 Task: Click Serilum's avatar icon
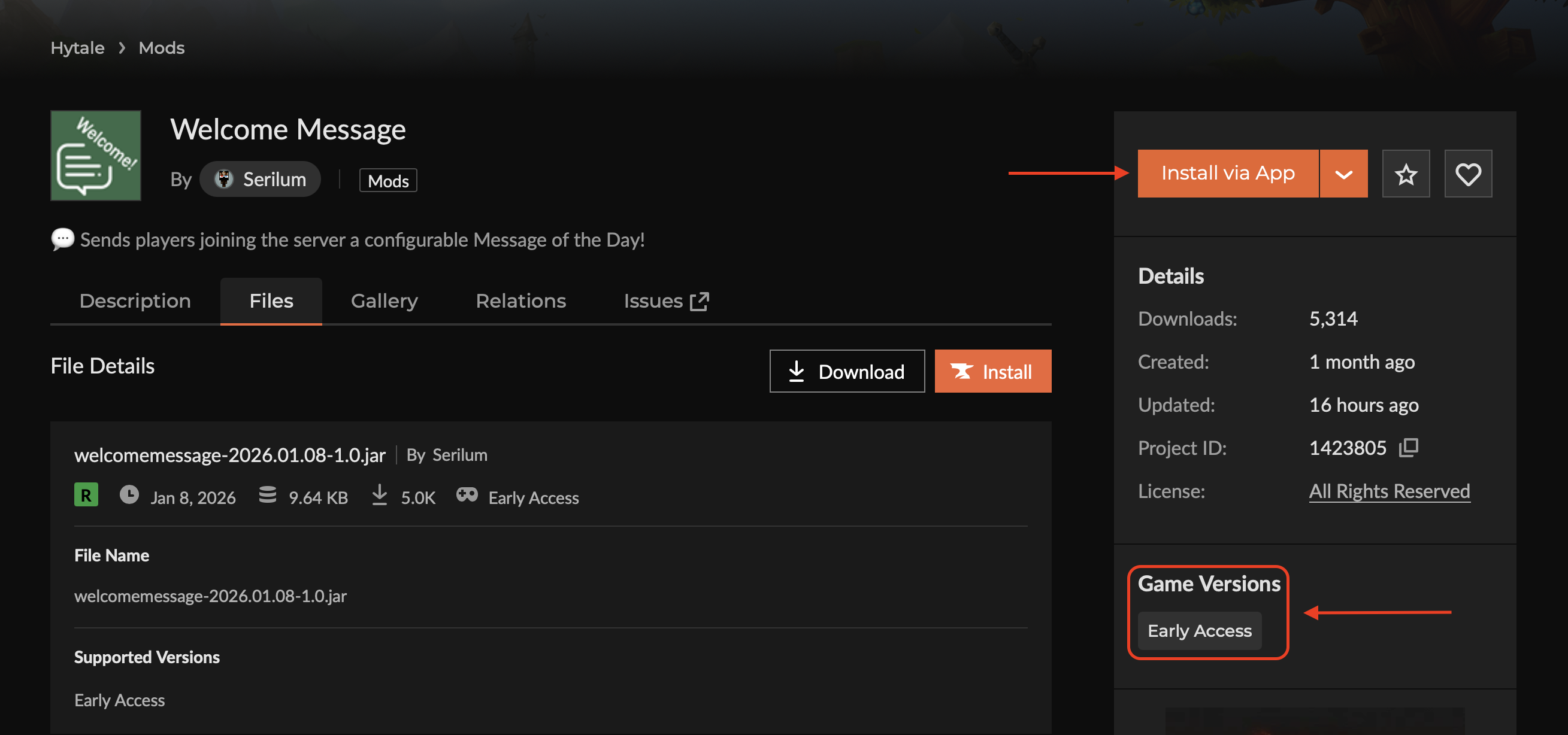224,179
